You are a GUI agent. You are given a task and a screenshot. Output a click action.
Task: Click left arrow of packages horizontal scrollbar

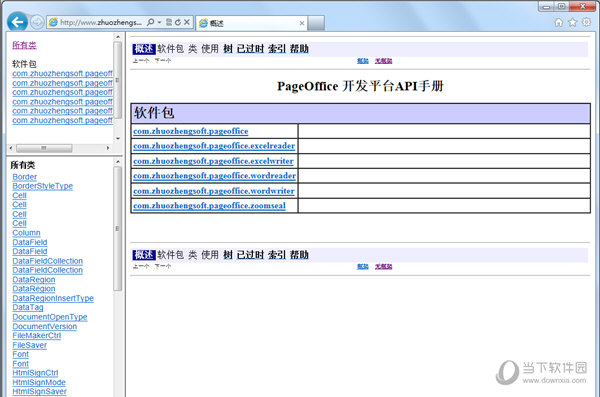(x=11, y=148)
